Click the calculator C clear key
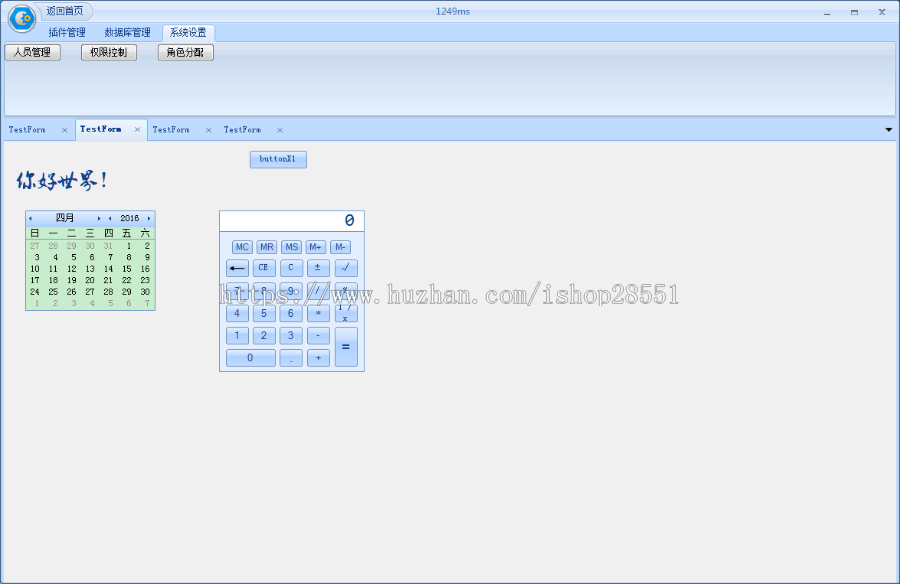The width and height of the screenshot is (900, 584). 291,268
